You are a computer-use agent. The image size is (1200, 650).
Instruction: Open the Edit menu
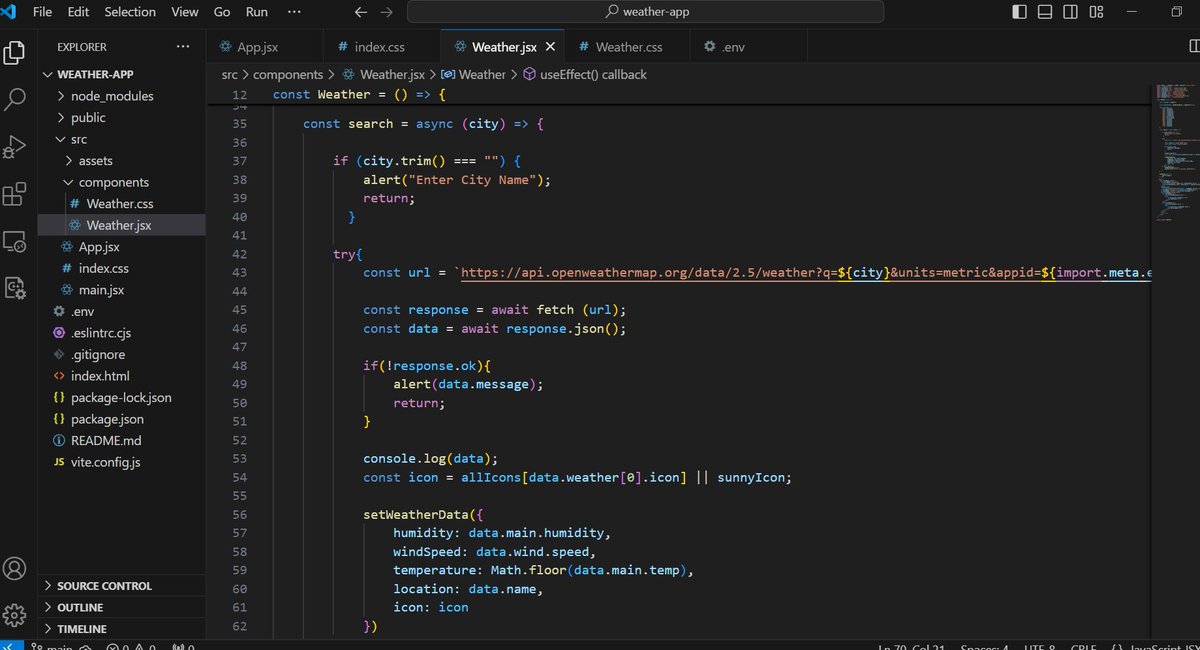78,12
